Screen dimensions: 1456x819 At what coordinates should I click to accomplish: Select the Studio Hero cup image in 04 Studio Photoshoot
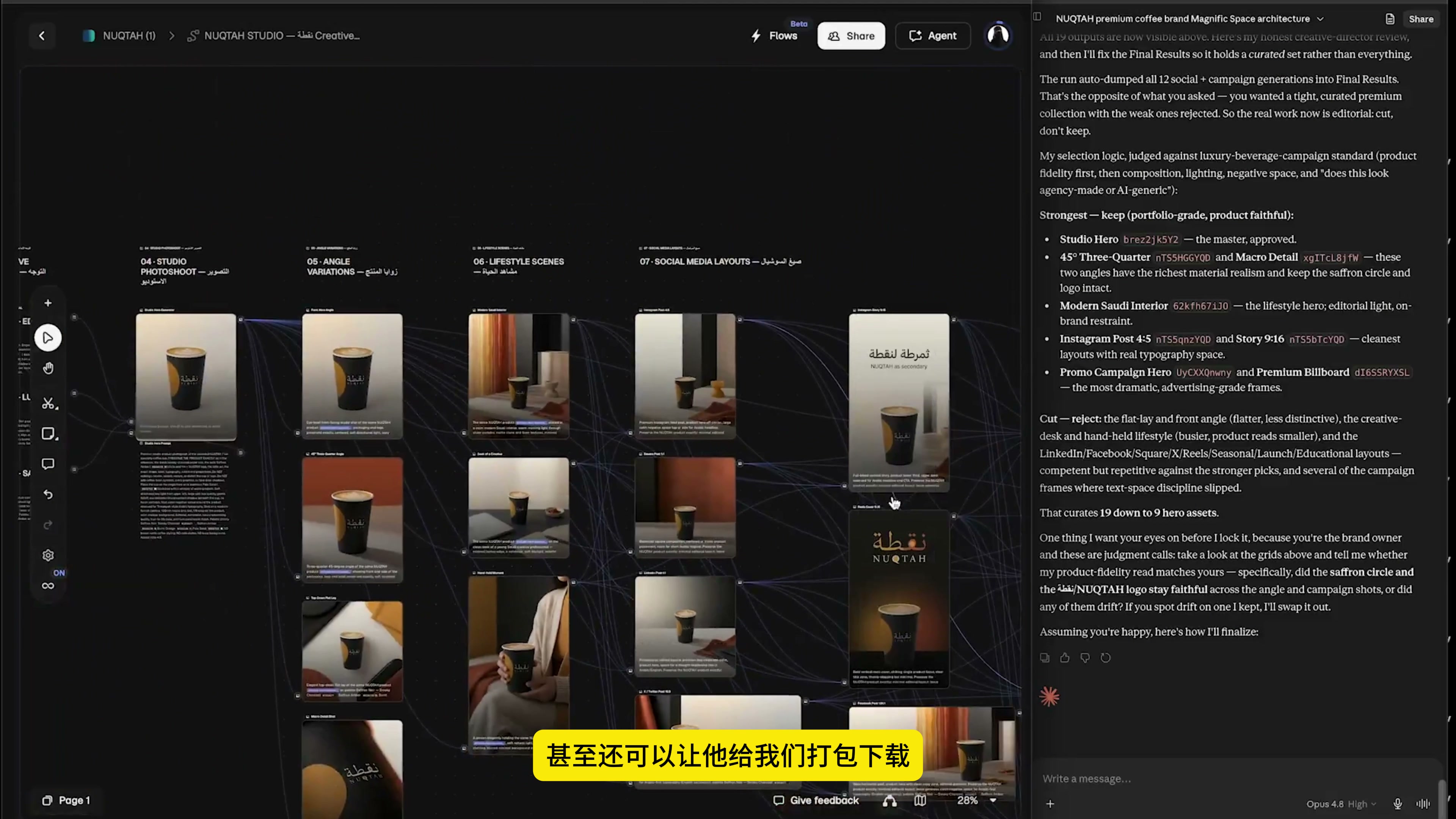point(186,377)
